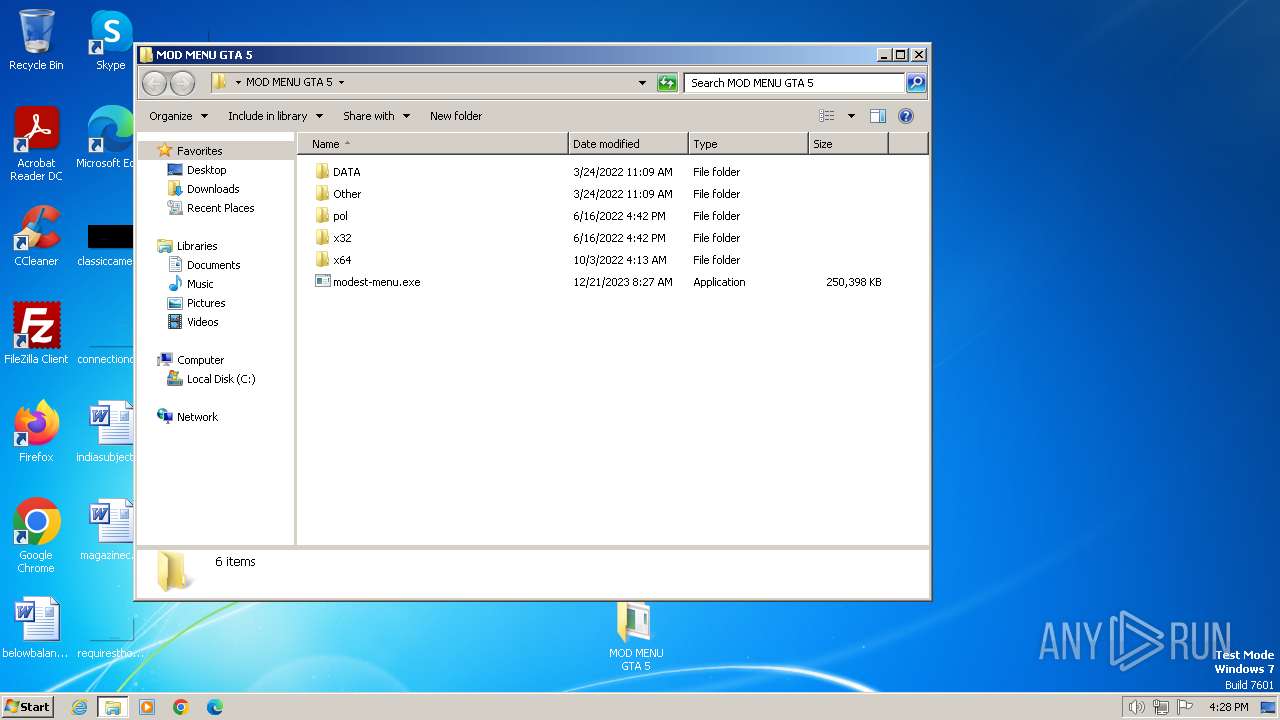Open Downloads in navigation pane

(x=212, y=189)
